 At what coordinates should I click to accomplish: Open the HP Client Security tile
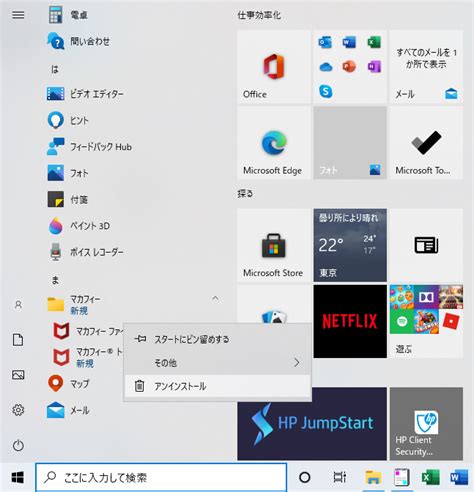click(426, 424)
